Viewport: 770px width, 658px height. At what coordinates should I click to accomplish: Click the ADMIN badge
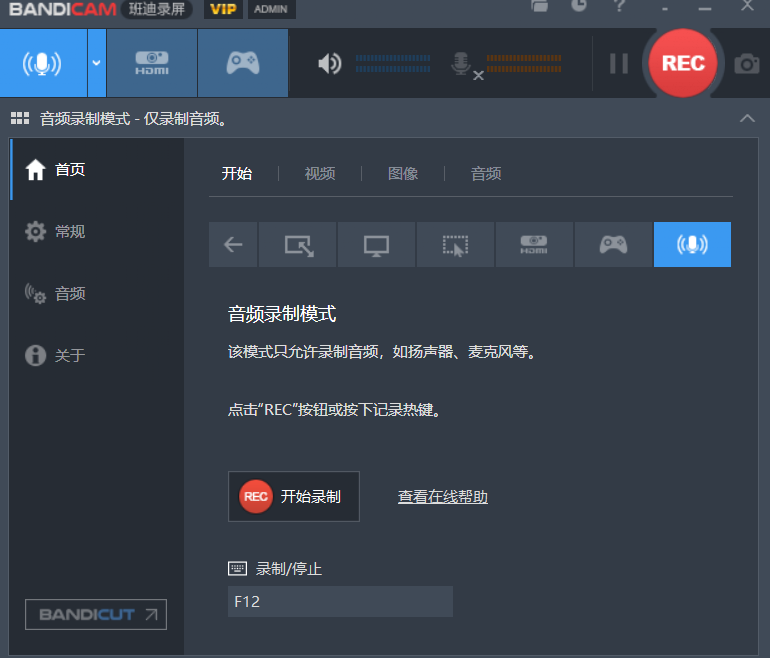coord(271,9)
